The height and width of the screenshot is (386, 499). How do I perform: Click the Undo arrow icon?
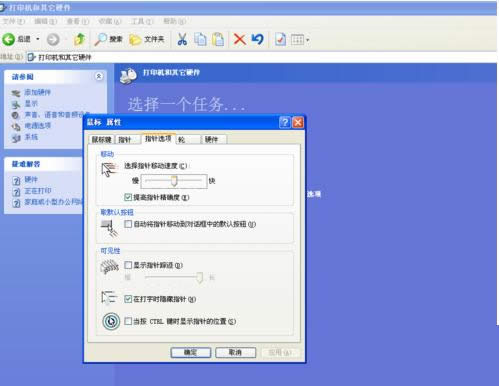[x=257, y=39]
